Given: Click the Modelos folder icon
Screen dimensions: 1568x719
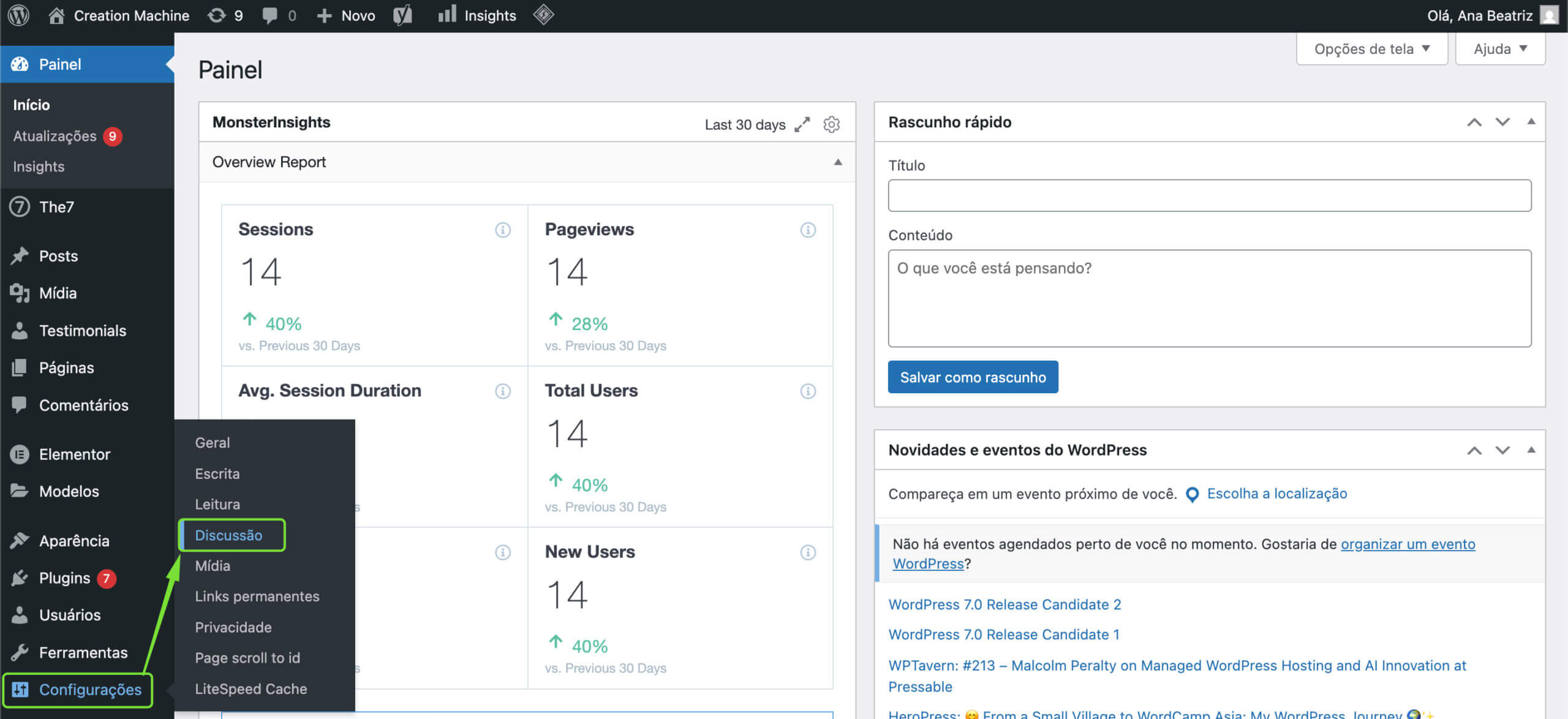Looking at the screenshot, I should click(20, 491).
